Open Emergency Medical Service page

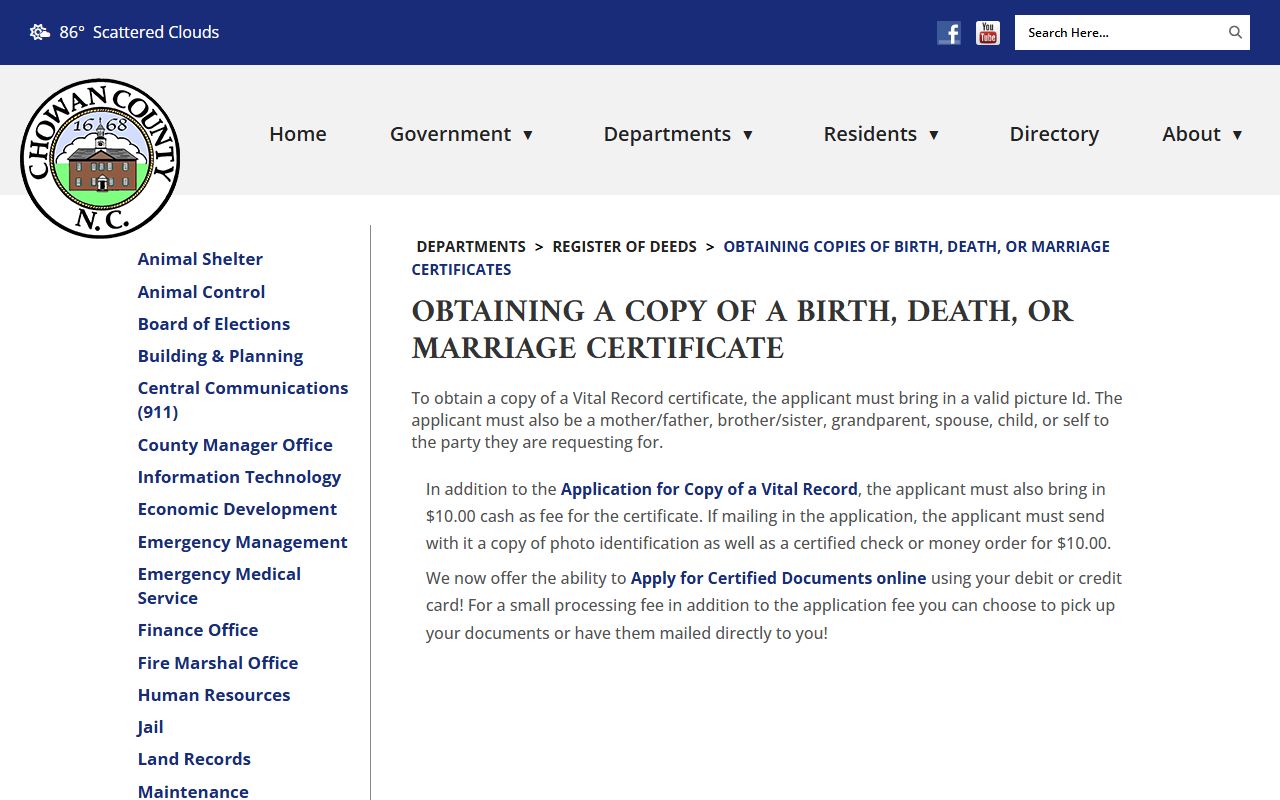219,586
